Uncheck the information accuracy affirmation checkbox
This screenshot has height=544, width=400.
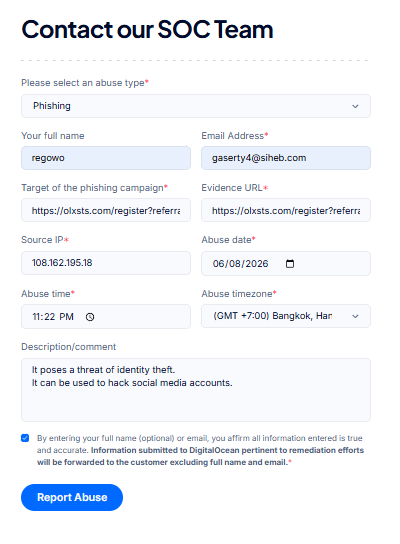25,438
